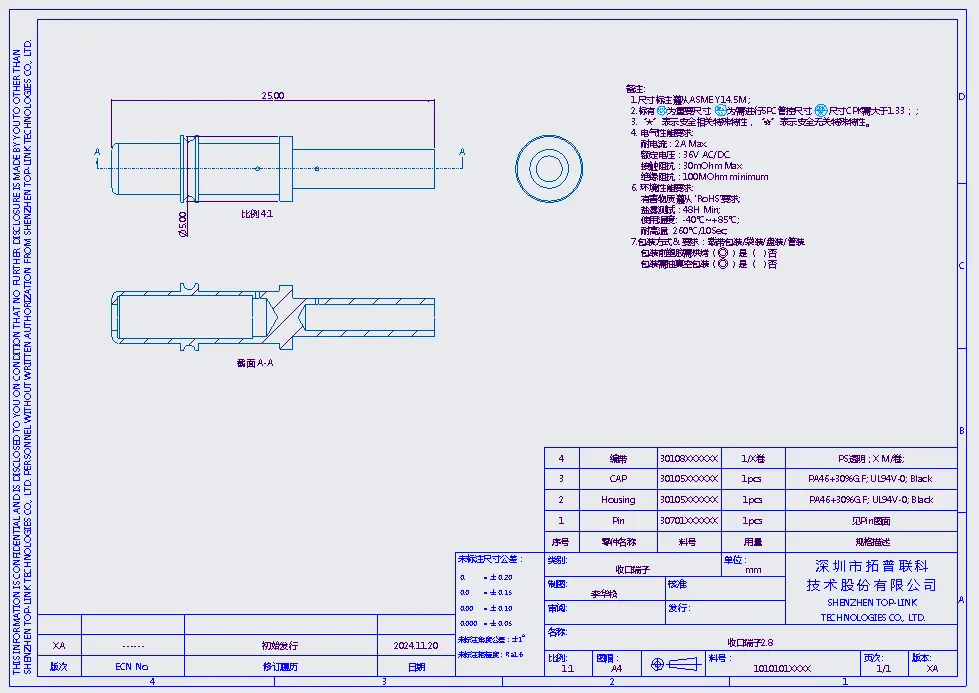Click the empty 否 bracket for 包装需抽真空包装
This screenshot has width=979, height=693.
(x=760, y=264)
